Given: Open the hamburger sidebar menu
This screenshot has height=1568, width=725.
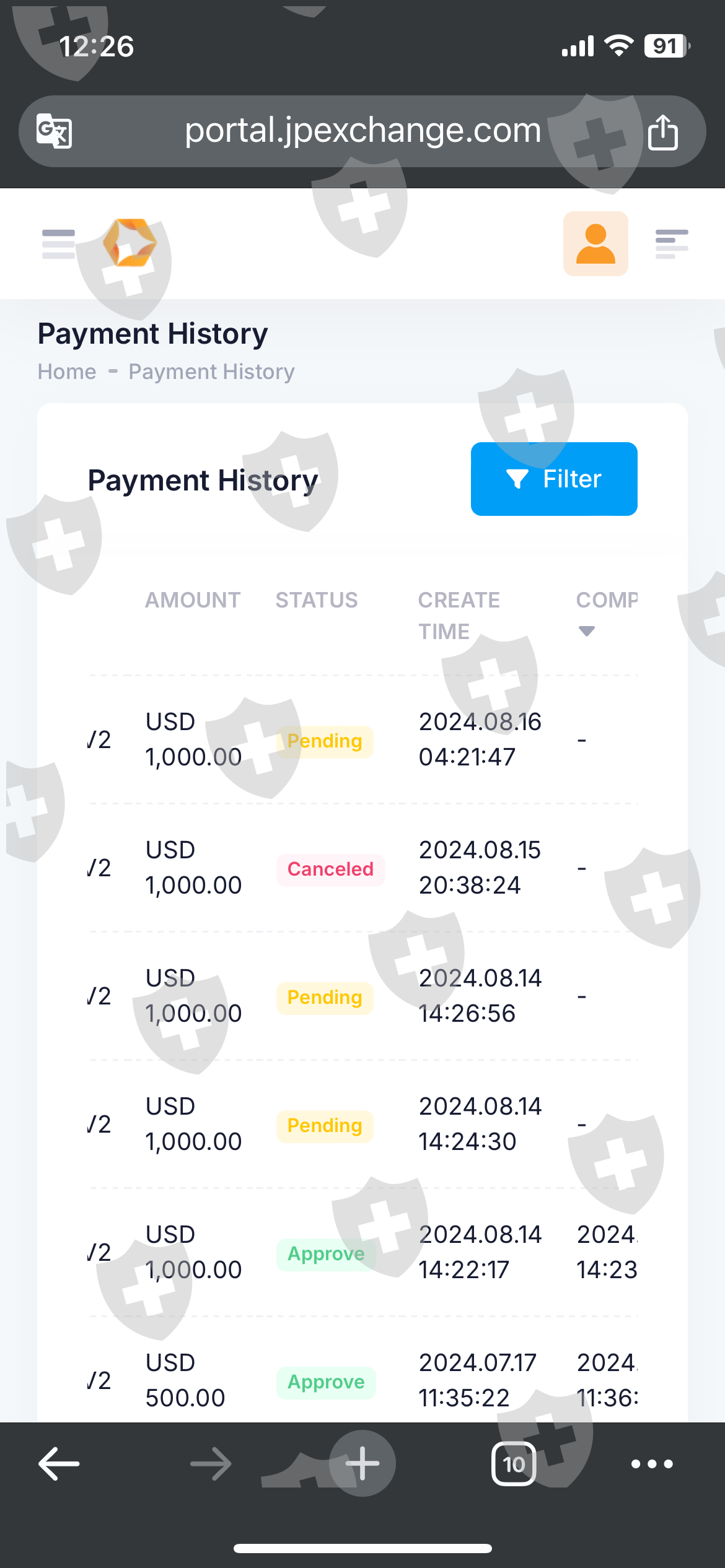Looking at the screenshot, I should point(58,244).
